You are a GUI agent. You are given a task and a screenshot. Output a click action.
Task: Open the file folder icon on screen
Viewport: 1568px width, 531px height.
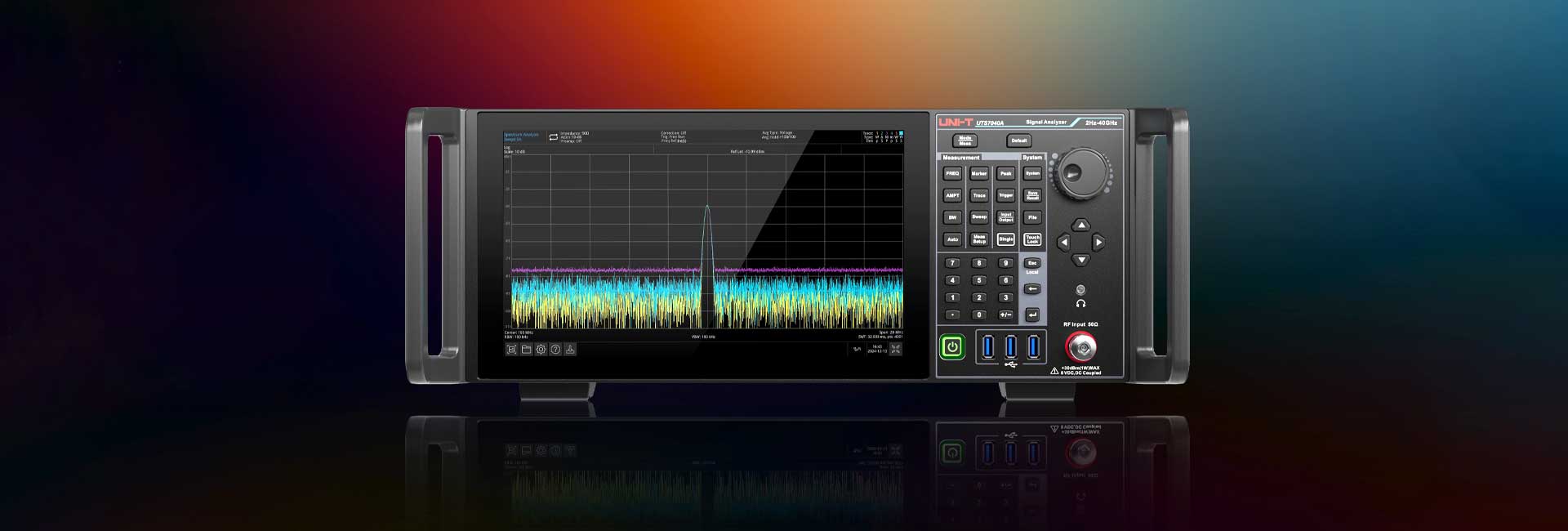526,350
